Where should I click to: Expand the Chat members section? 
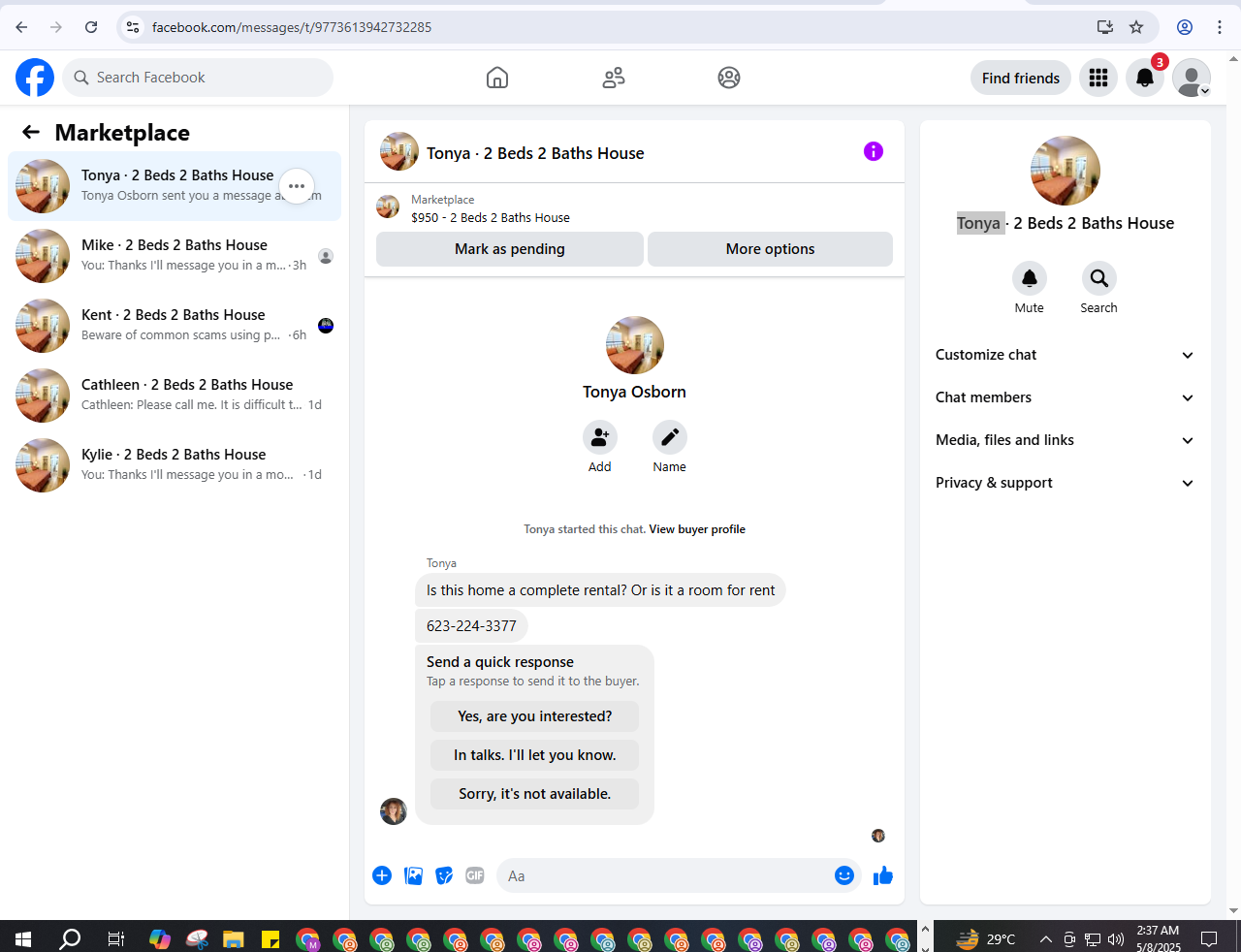pyautogui.click(x=1065, y=397)
